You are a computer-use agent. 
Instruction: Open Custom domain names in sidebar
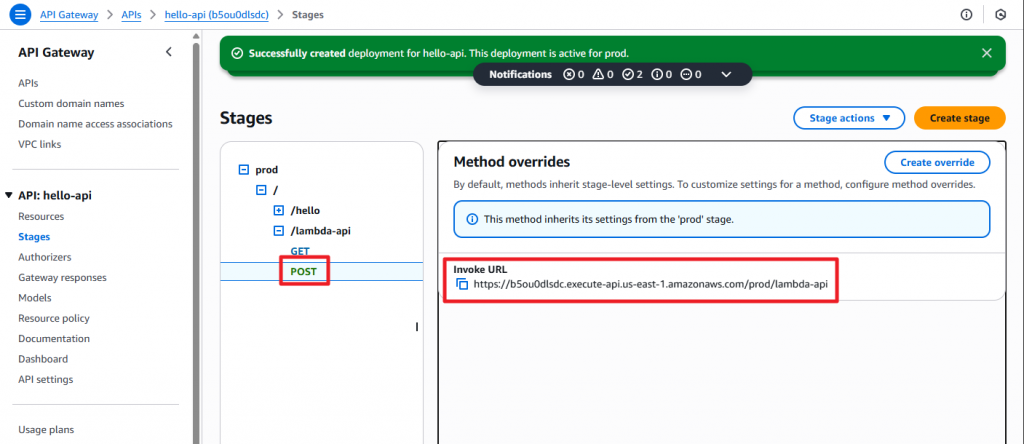coord(71,104)
